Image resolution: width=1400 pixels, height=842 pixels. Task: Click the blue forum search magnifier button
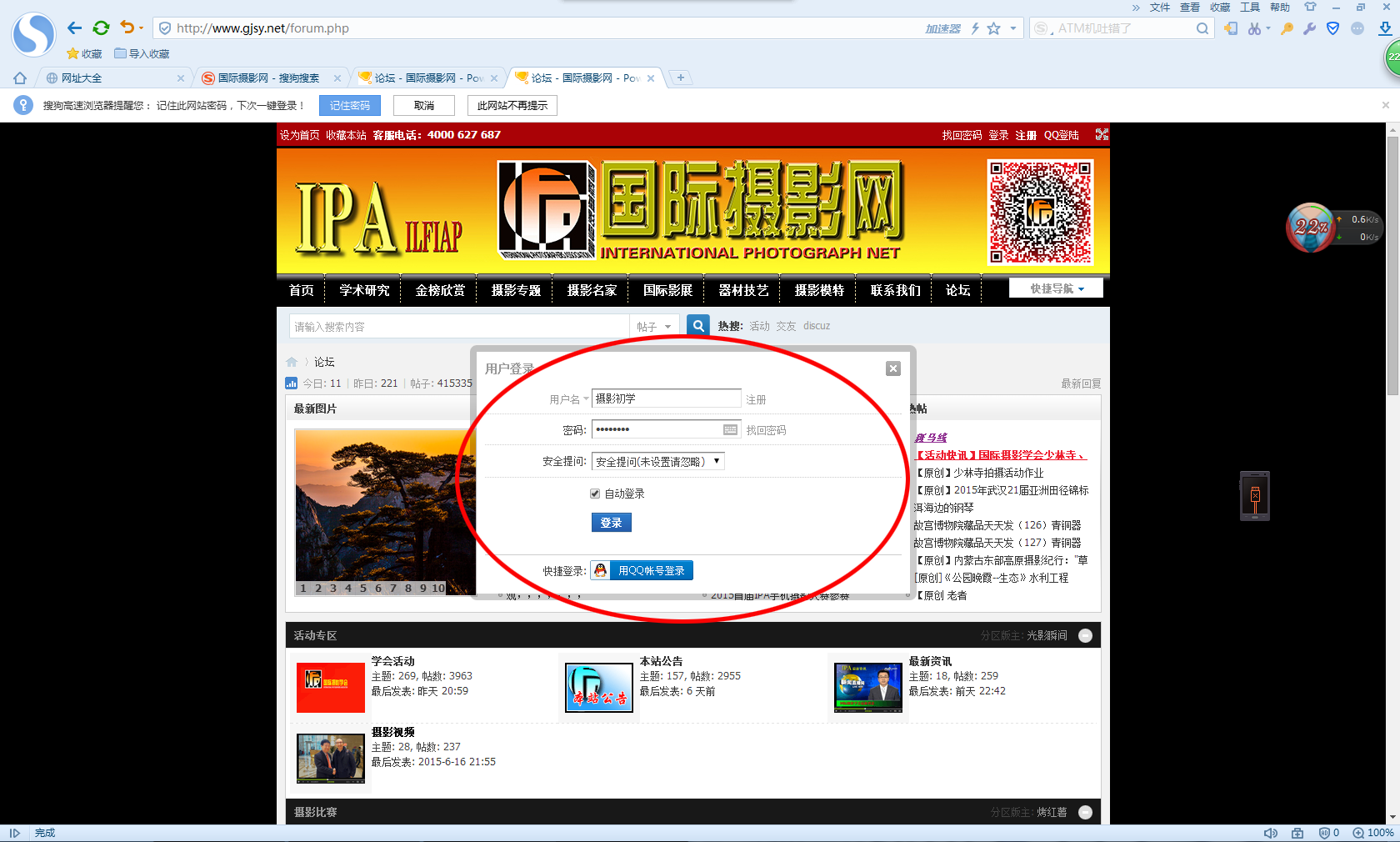698,326
